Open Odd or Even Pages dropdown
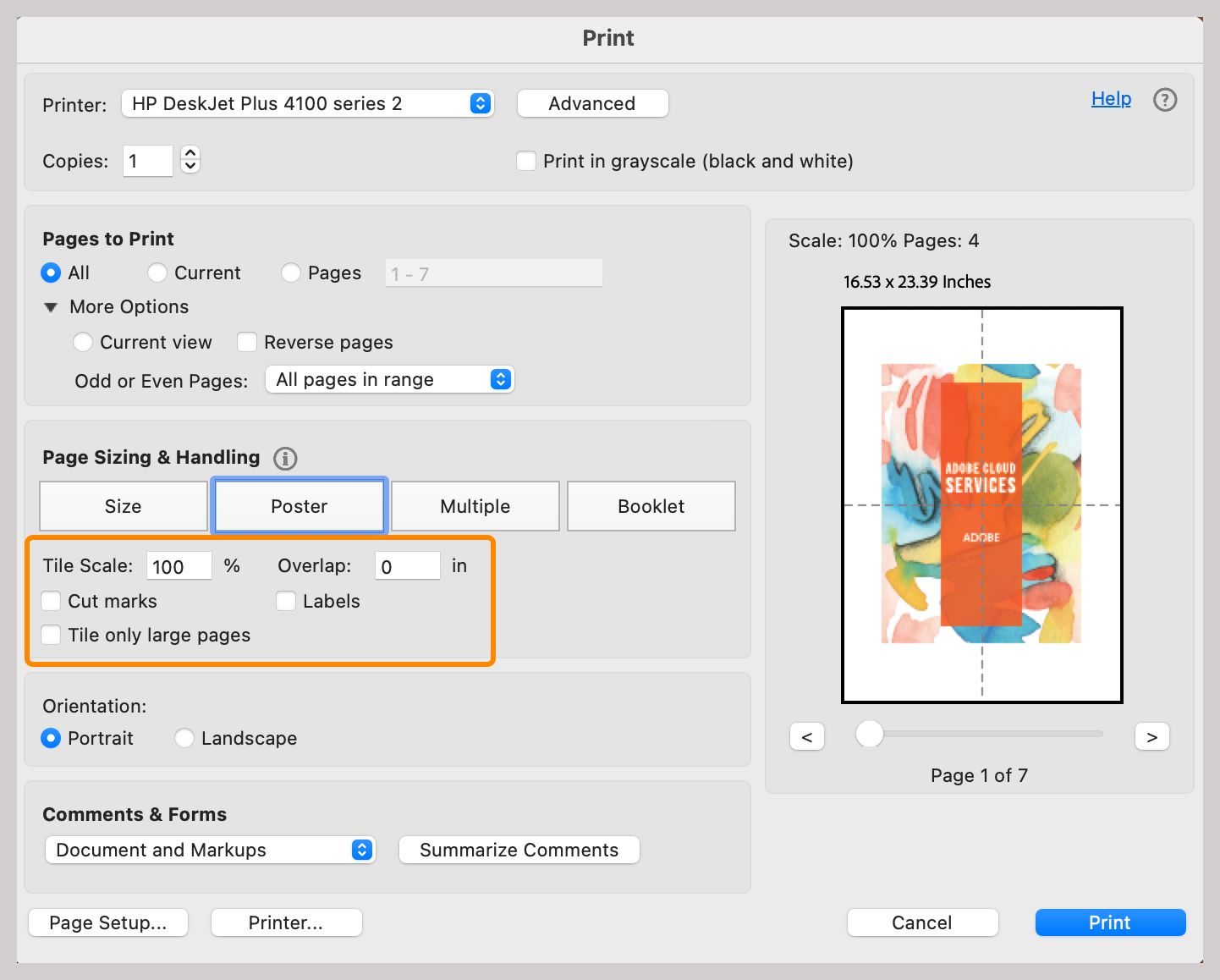The height and width of the screenshot is (980, 1220). tap(500, 379)
